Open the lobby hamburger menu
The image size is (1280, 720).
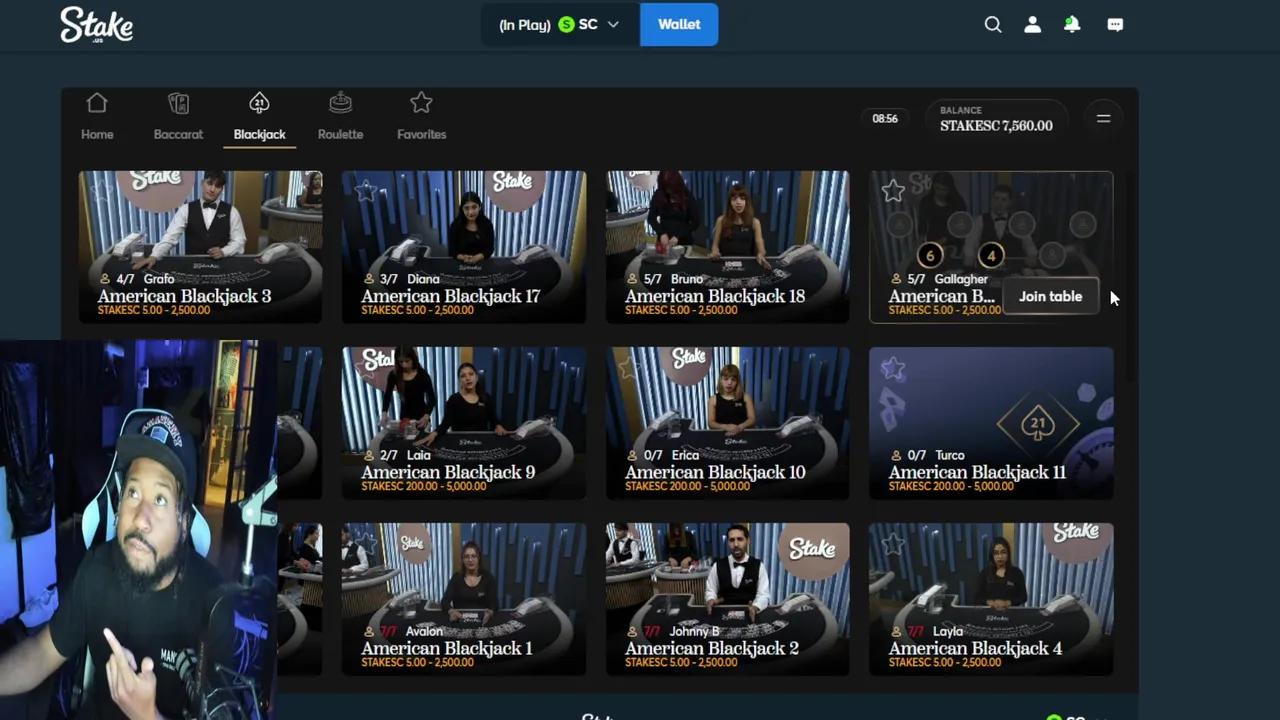coord(1104,118)
